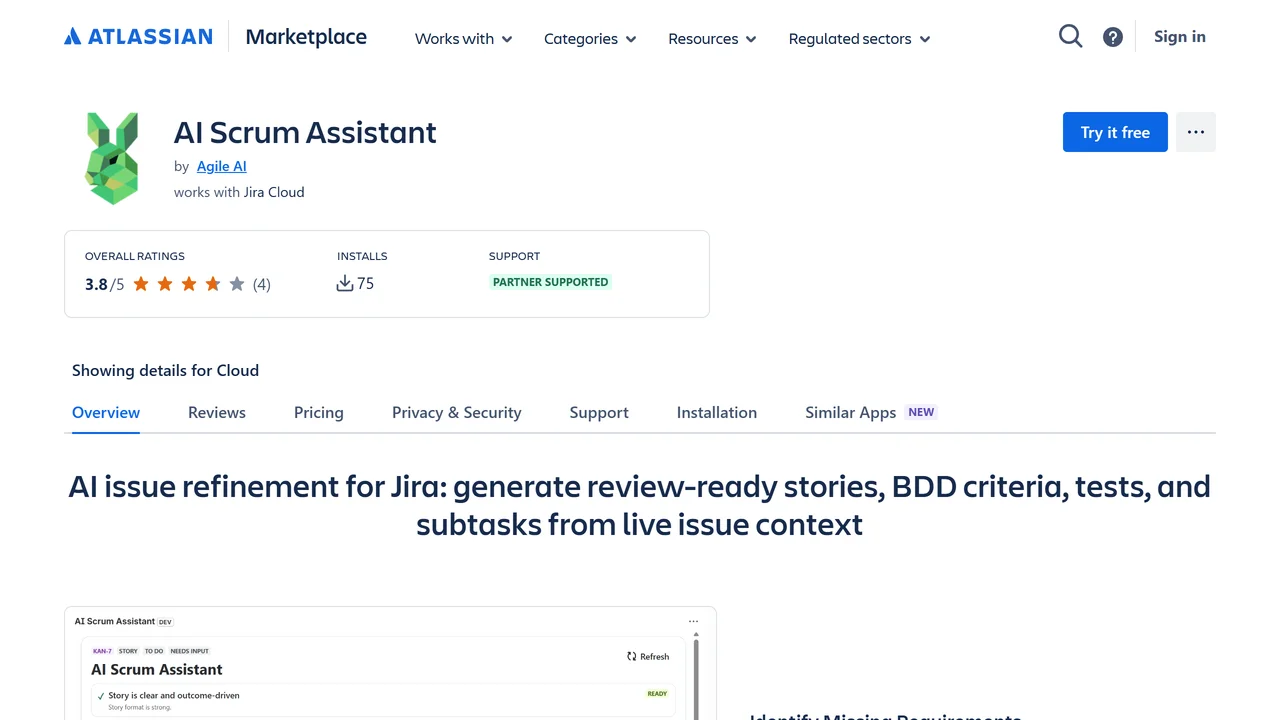Open the Installation tab
Screen dimensions: 1280x720
point(717,412)
